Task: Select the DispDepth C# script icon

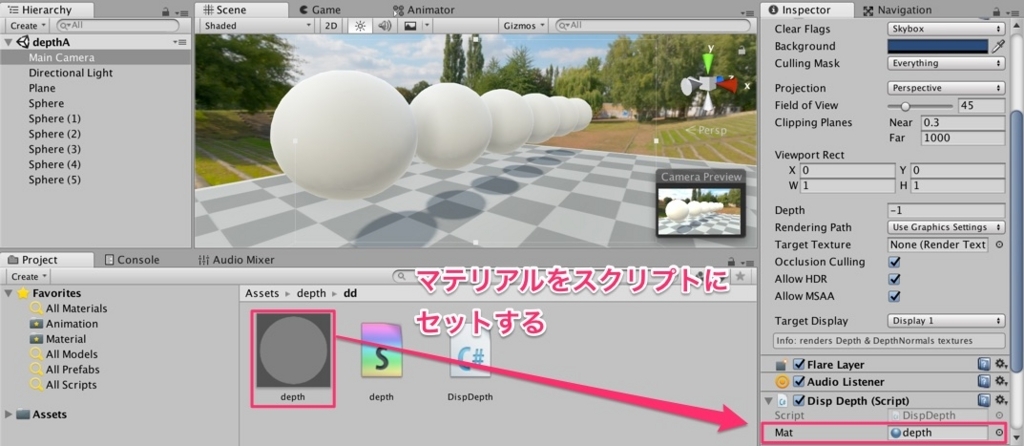Action: pyautogui.click(x=470, y=351)
